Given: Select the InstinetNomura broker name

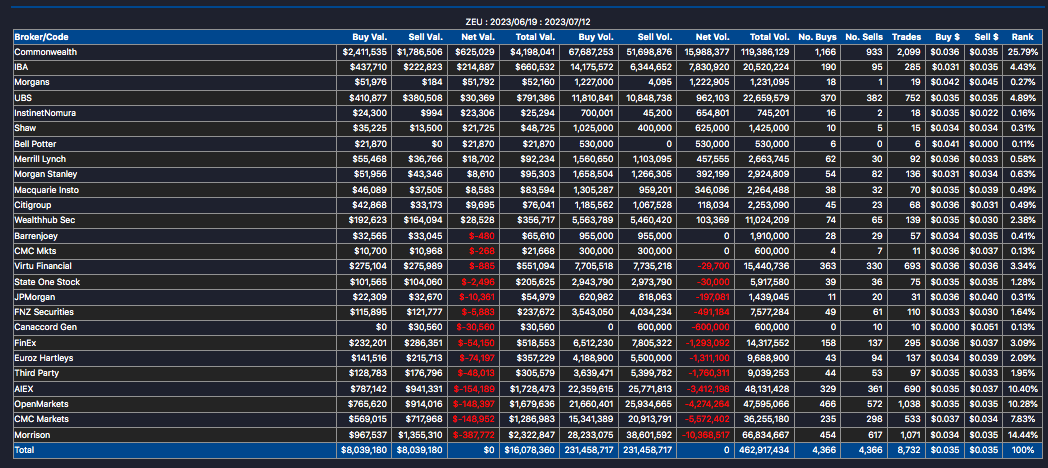Looking at the screenshot, I should click(45, 113).
